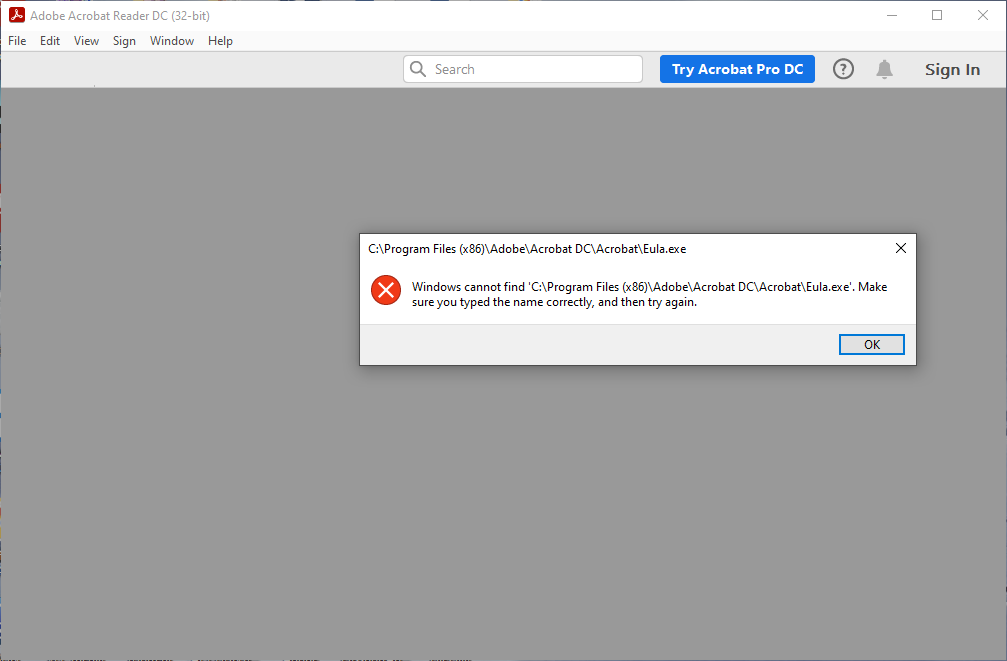The width and height of the screenshot is (1007, 661).
Task: Dismiss the Eula.exe error dialog with OK
Action: (871, 344)
